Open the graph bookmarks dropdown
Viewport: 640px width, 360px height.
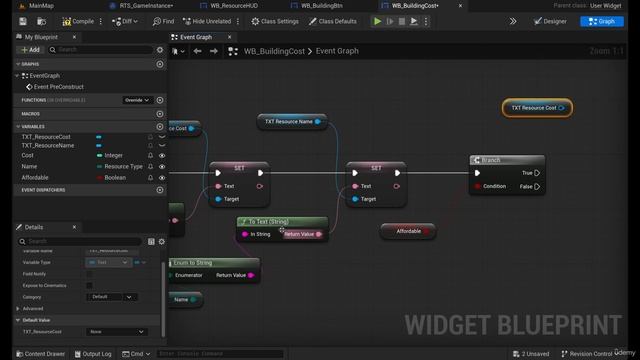[178, 51]
